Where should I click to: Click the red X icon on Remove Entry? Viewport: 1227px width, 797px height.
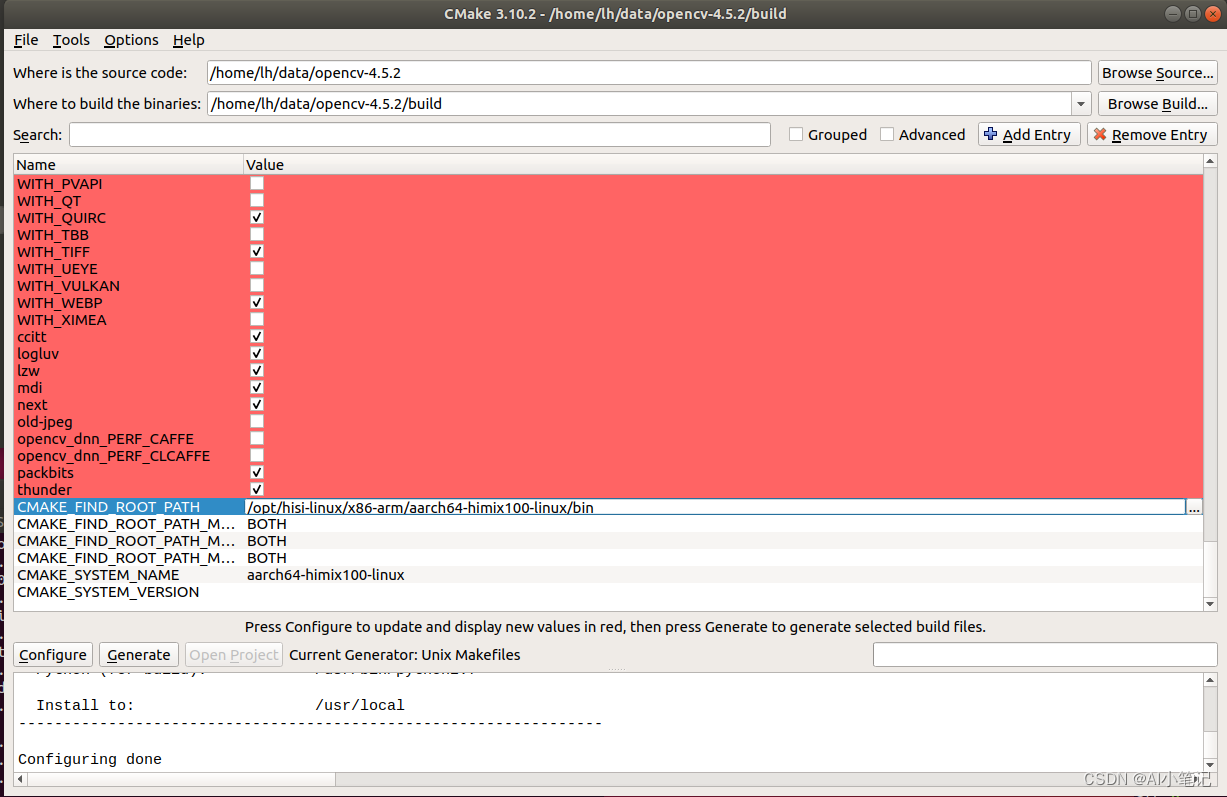[1100, 134]
